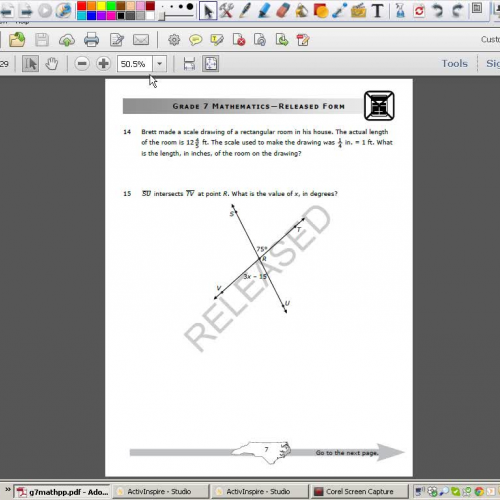
Task: Print the PDF document
Action: click(x=91, y=40)
